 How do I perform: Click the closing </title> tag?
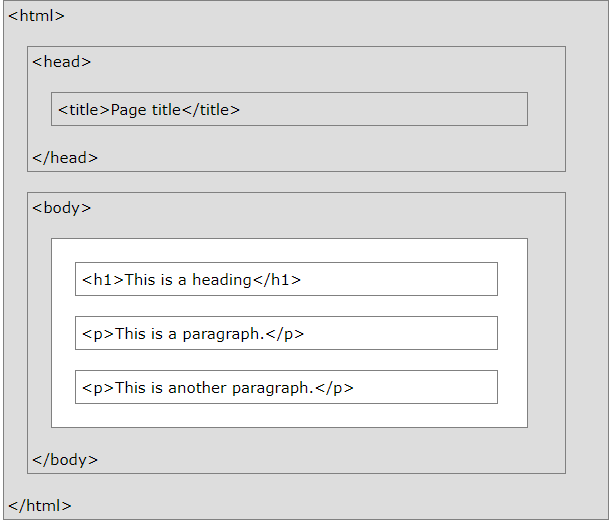[211, 110]
